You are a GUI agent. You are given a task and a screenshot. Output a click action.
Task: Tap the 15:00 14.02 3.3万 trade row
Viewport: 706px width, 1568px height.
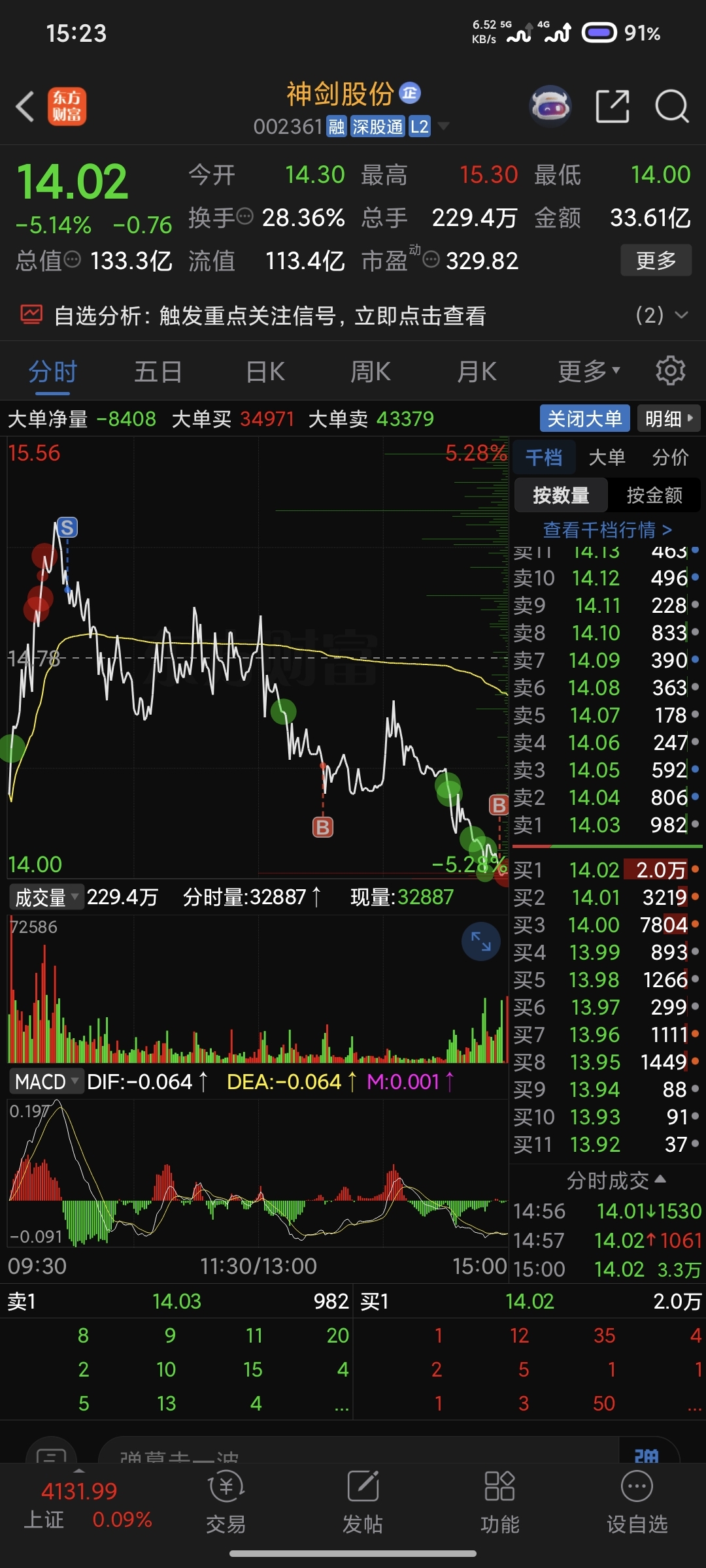click(x=607, y=1269)
